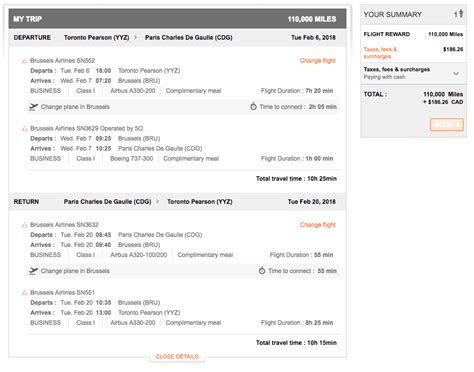Open the orange Taxes, fees & surcharges link

(x=380, y=53)
